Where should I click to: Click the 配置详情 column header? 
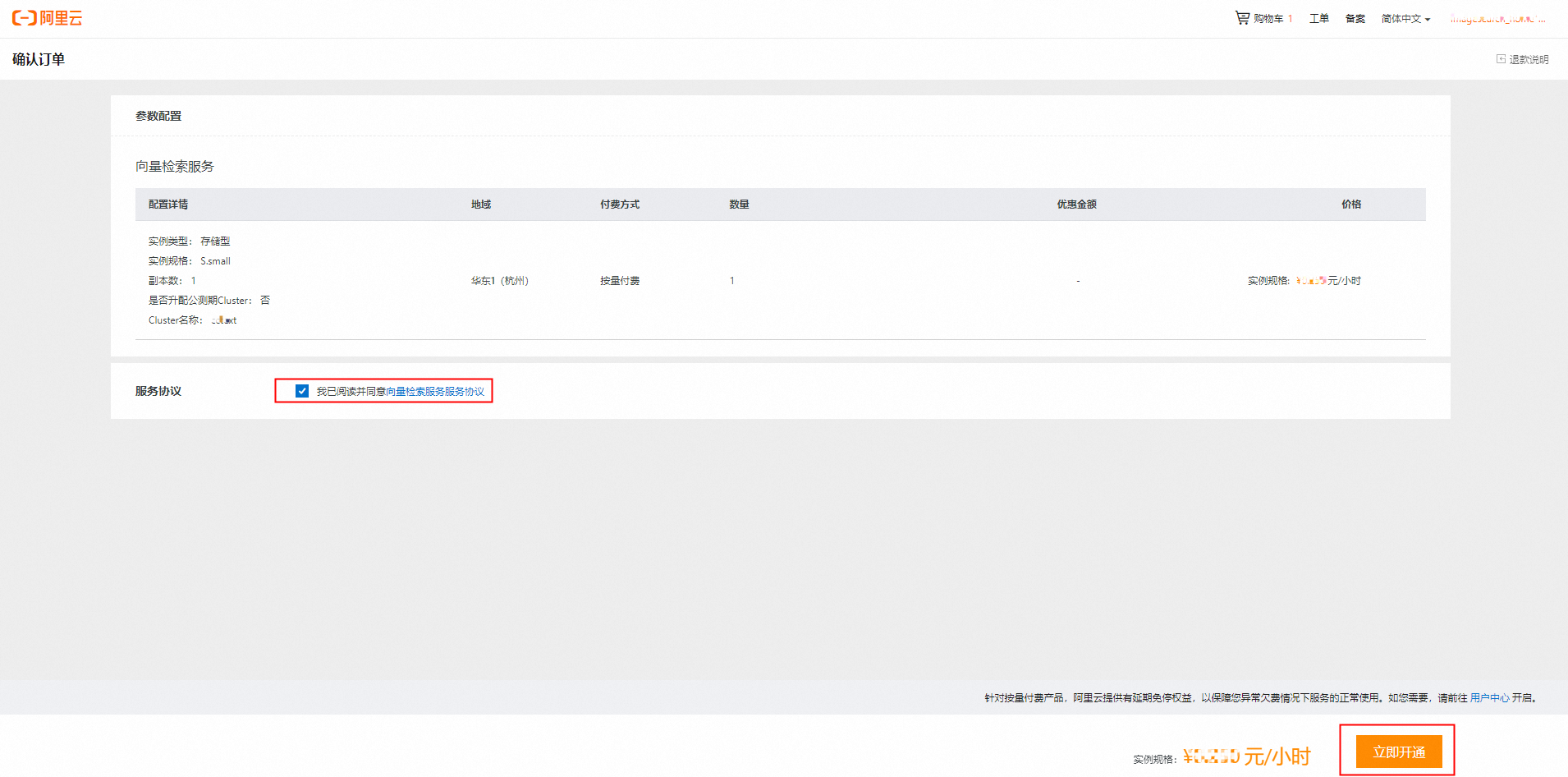click(x=168, y=205)
